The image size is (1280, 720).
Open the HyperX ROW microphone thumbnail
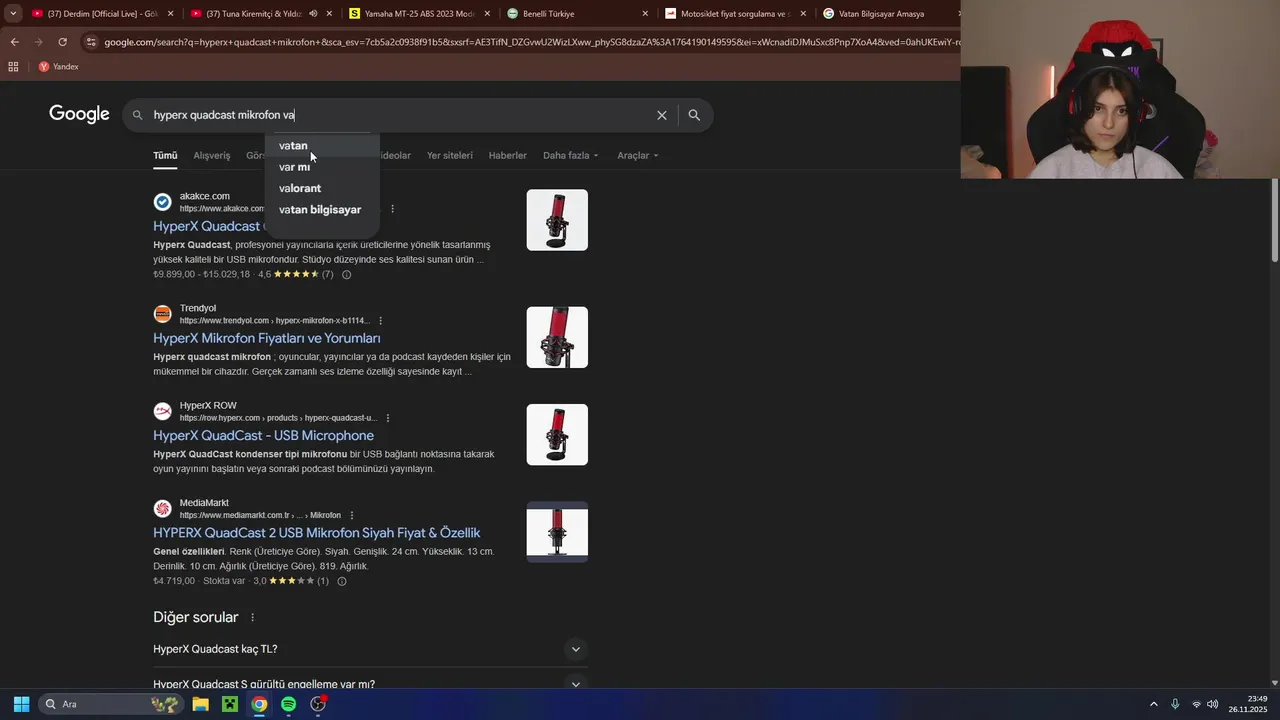pos(557,434)
